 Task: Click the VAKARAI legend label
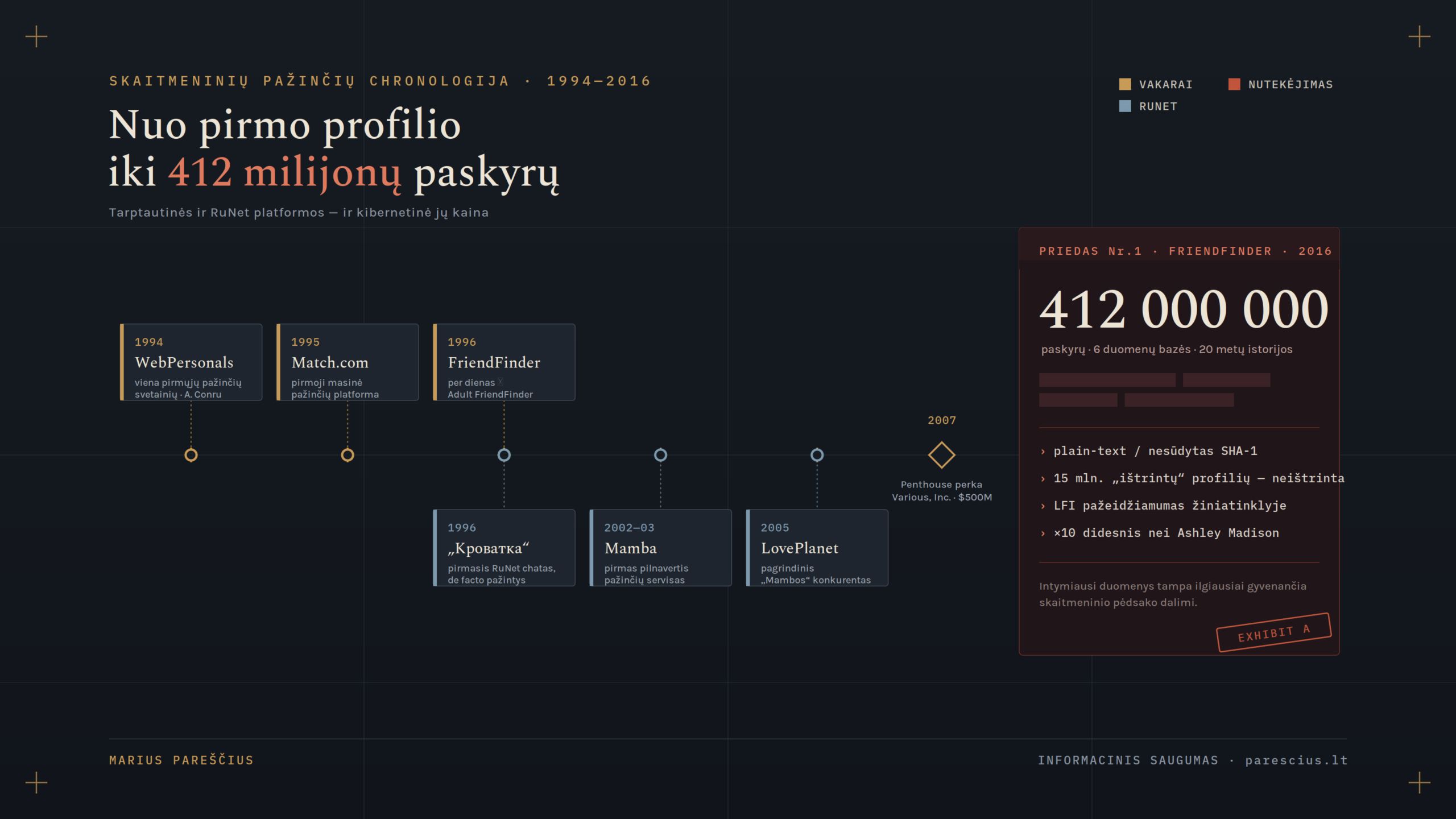(1166, 84)
